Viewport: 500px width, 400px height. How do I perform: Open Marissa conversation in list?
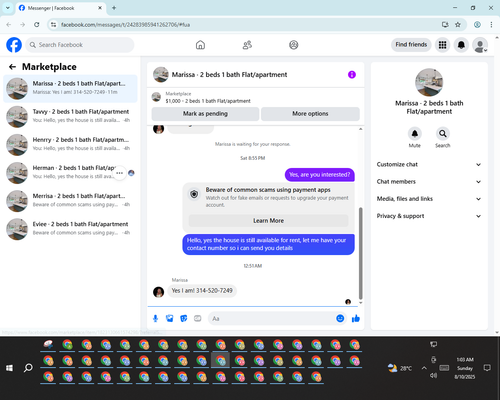click(x=70, y=89)
